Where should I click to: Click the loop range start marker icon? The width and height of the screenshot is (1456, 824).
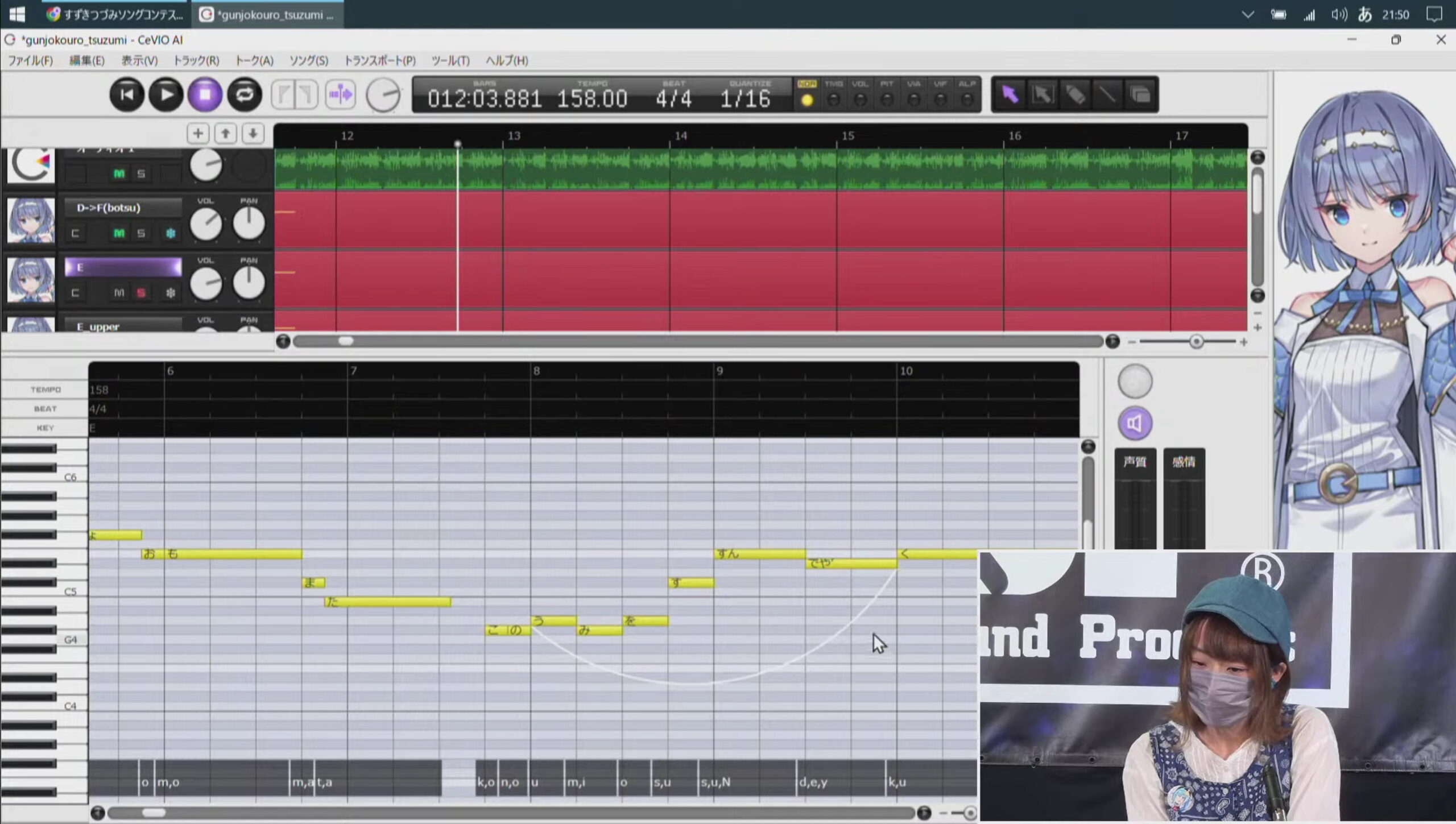pos(283,94)
